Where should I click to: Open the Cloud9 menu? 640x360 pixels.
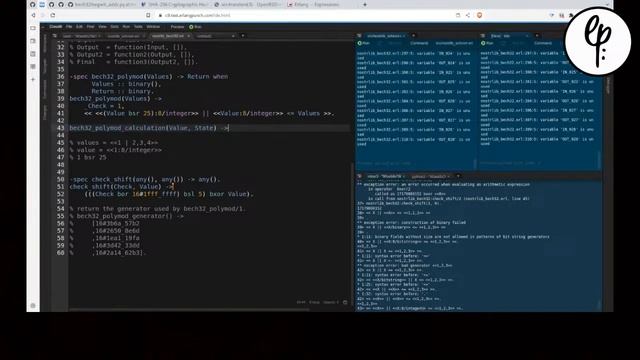pos(56,27)
